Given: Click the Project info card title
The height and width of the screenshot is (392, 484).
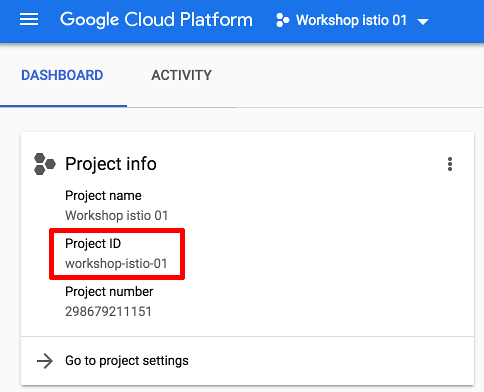Looking at the screenshot, I should click(x=111, y=164).
